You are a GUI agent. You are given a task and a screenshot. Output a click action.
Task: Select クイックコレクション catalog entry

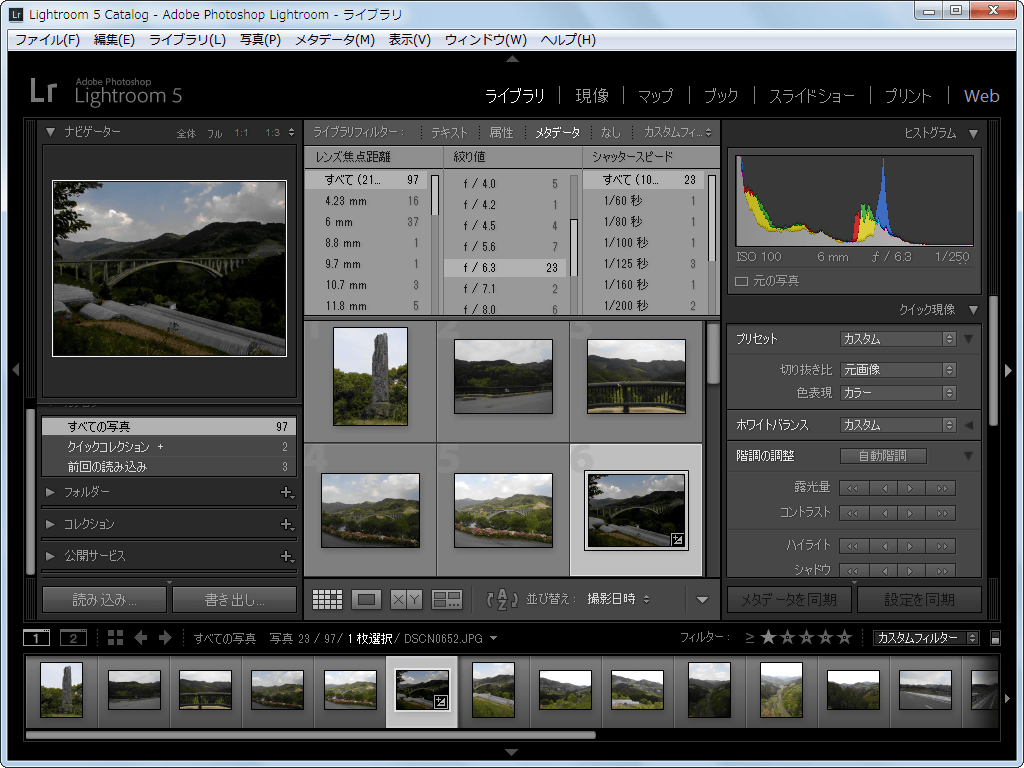(169, 447)
